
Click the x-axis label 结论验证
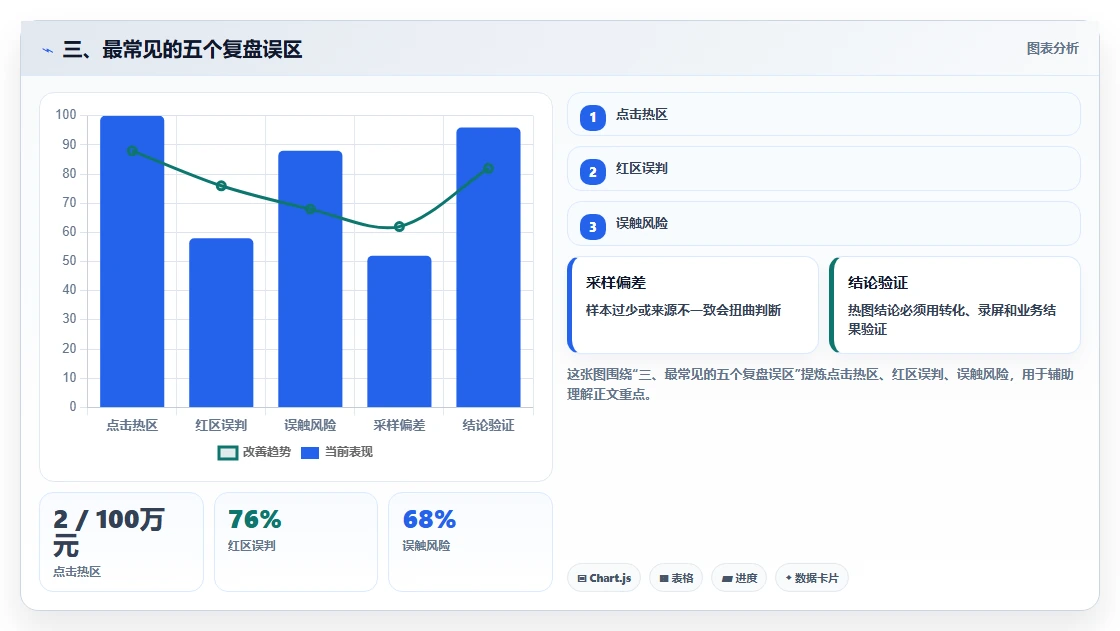[x=489, y=425]
